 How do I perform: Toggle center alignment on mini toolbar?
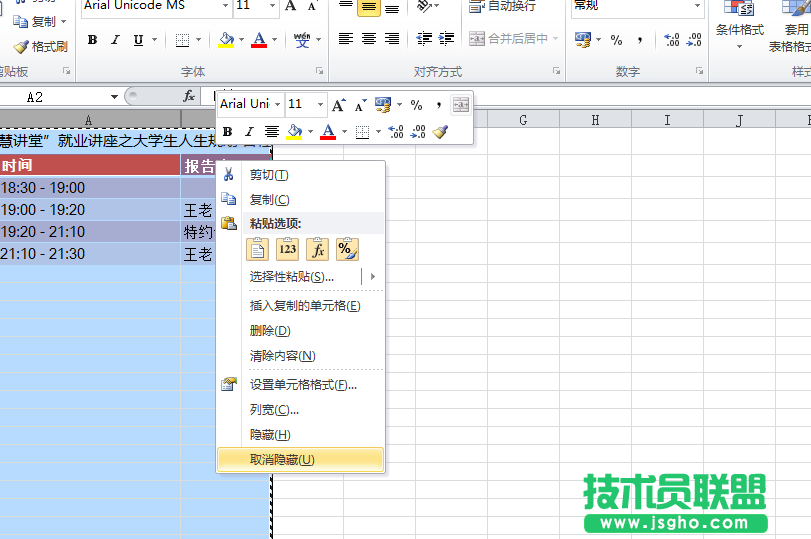[x=272, y=131]
